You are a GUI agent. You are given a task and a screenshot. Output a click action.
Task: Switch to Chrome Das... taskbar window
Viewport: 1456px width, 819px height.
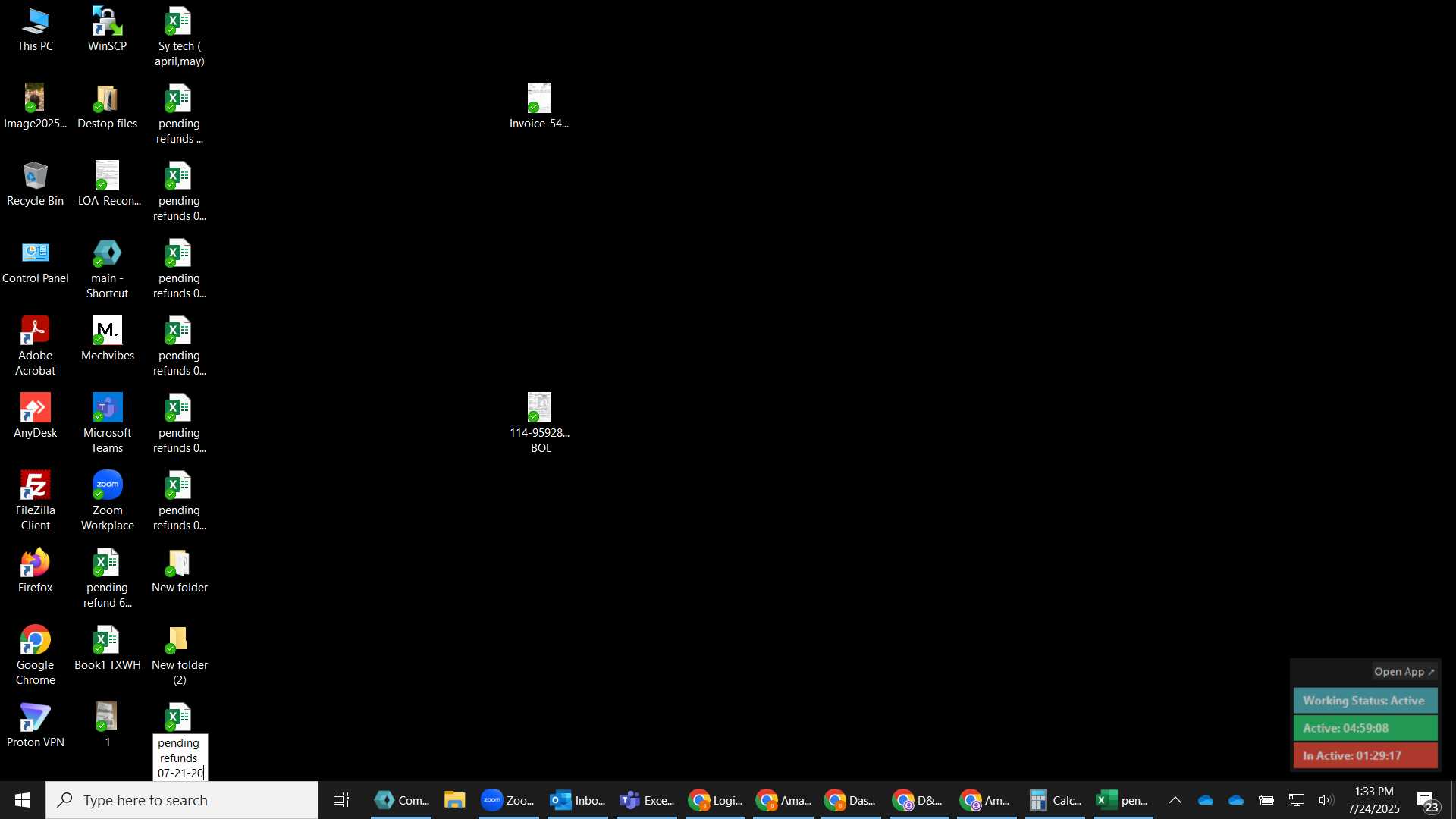click(851, 800)
